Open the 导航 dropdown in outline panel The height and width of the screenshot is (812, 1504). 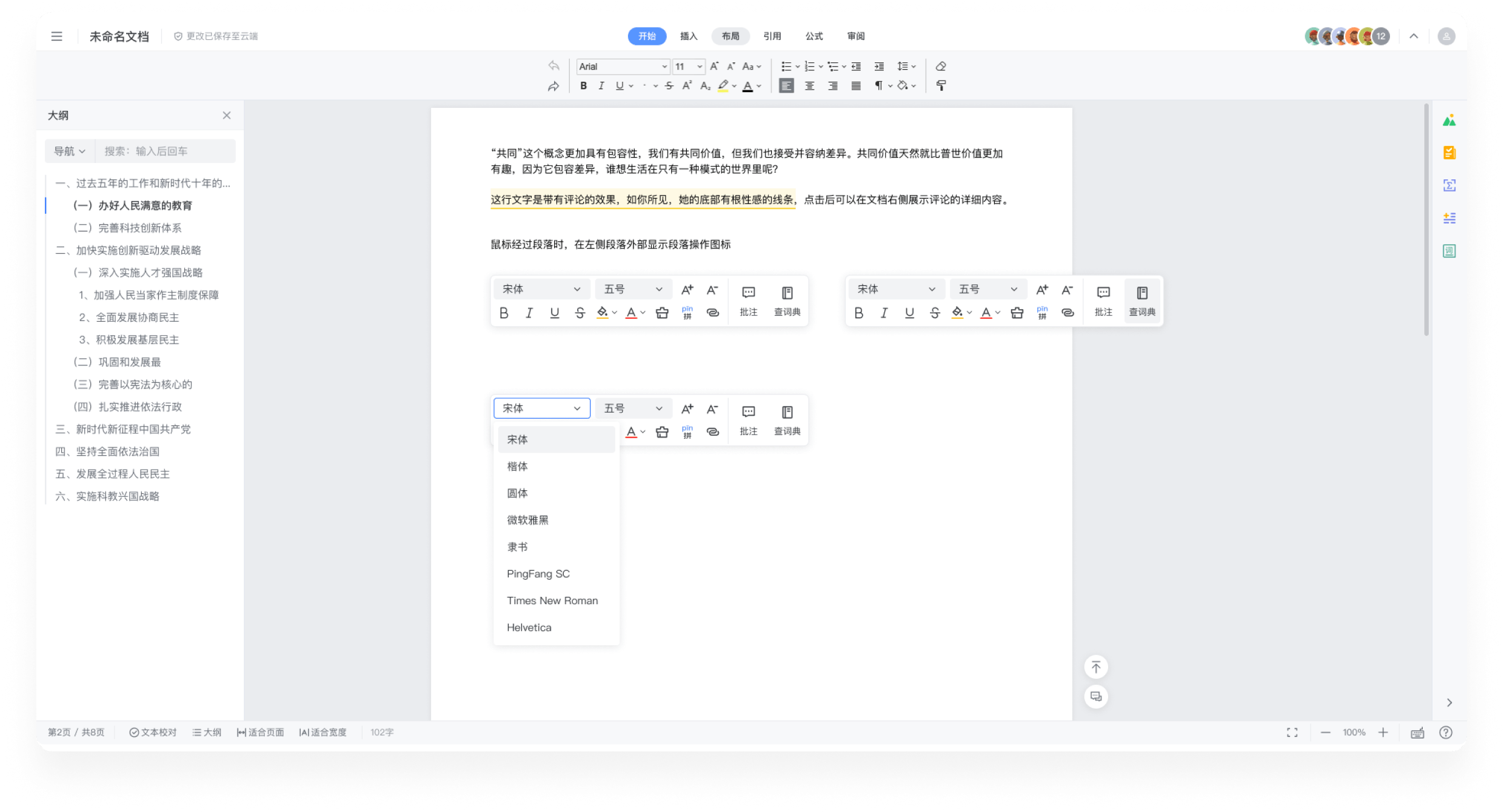pos(70,151)
